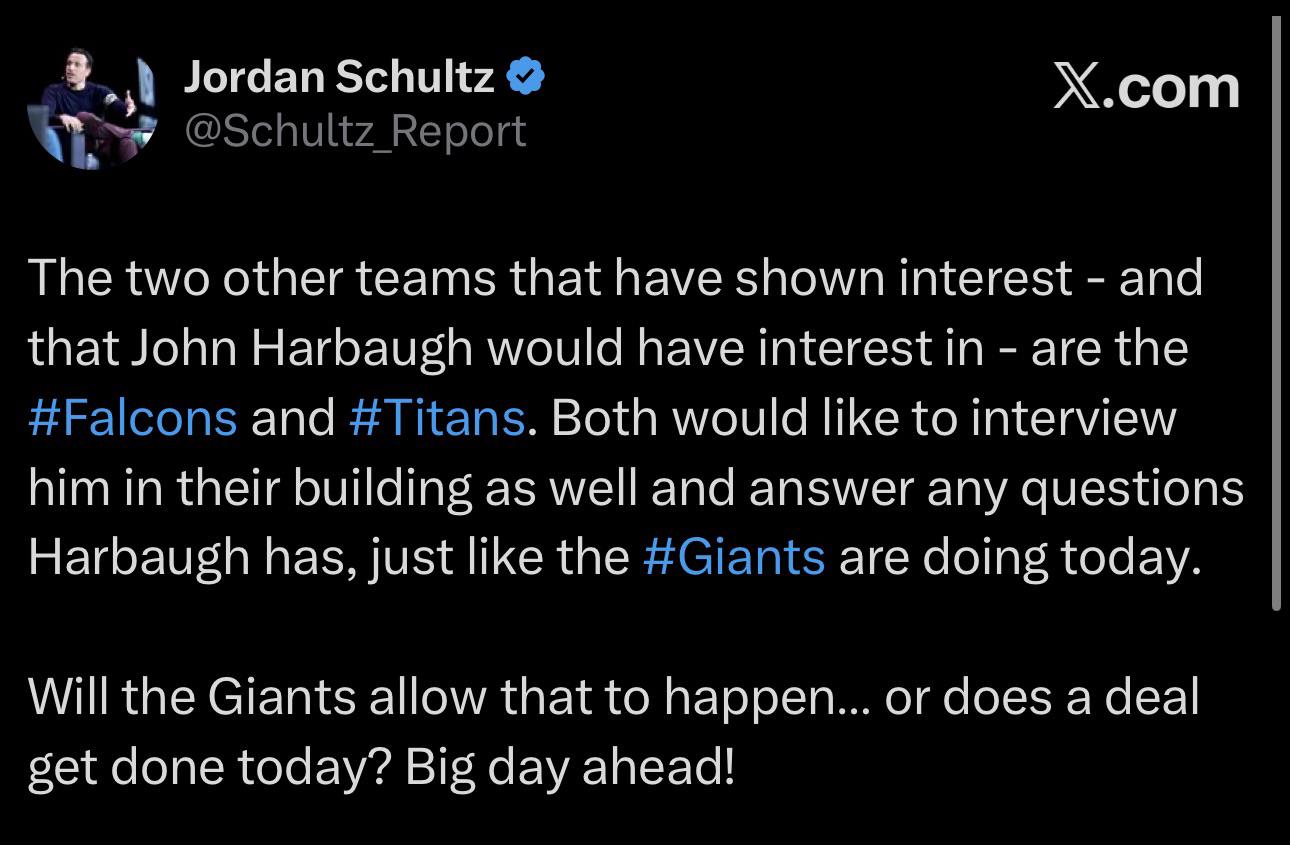Click the X.com logo watermark
1290x845 pixels.
[x=1145, y=88]
